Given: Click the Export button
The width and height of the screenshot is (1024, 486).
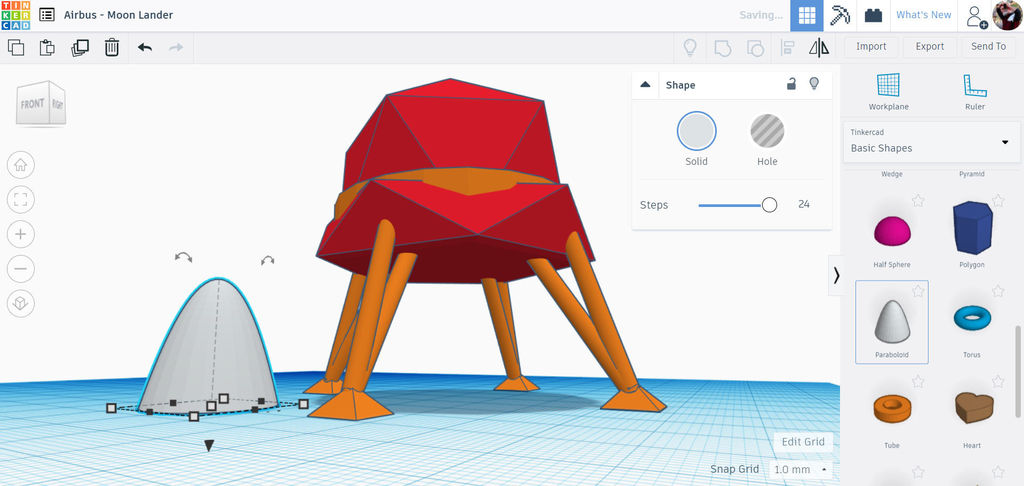Looking at the screenshot, I should coord(929,46).
